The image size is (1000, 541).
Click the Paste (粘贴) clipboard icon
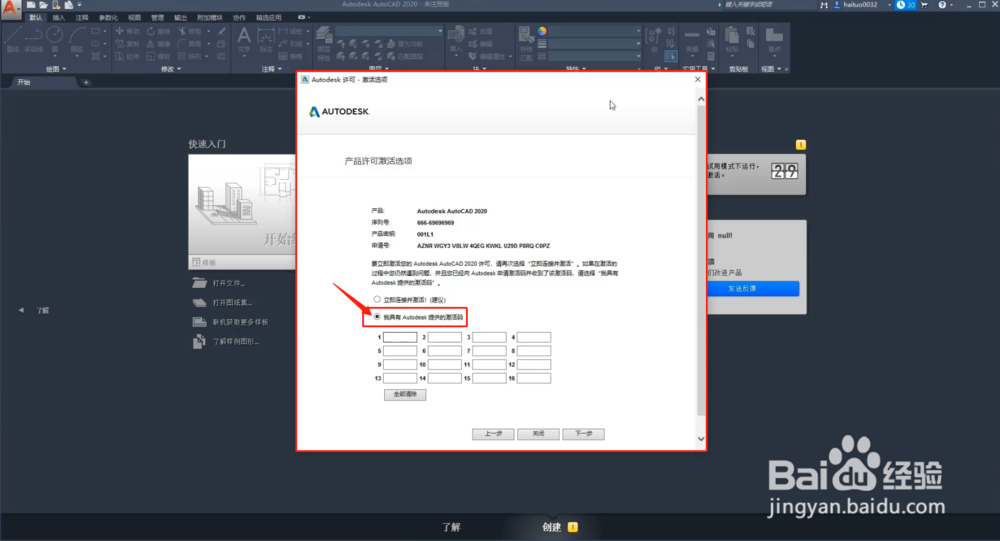732,40
